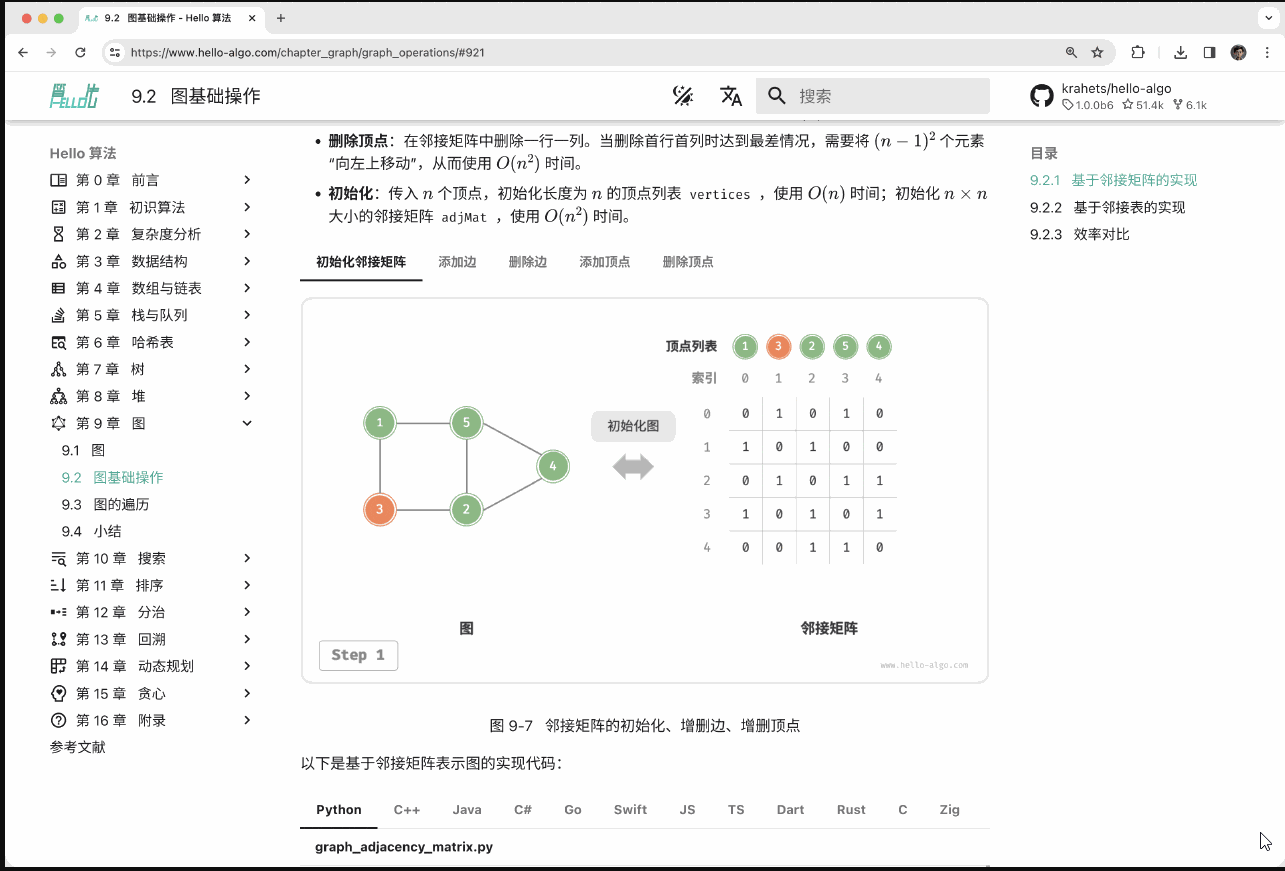Select the C++ code tab

406,810
